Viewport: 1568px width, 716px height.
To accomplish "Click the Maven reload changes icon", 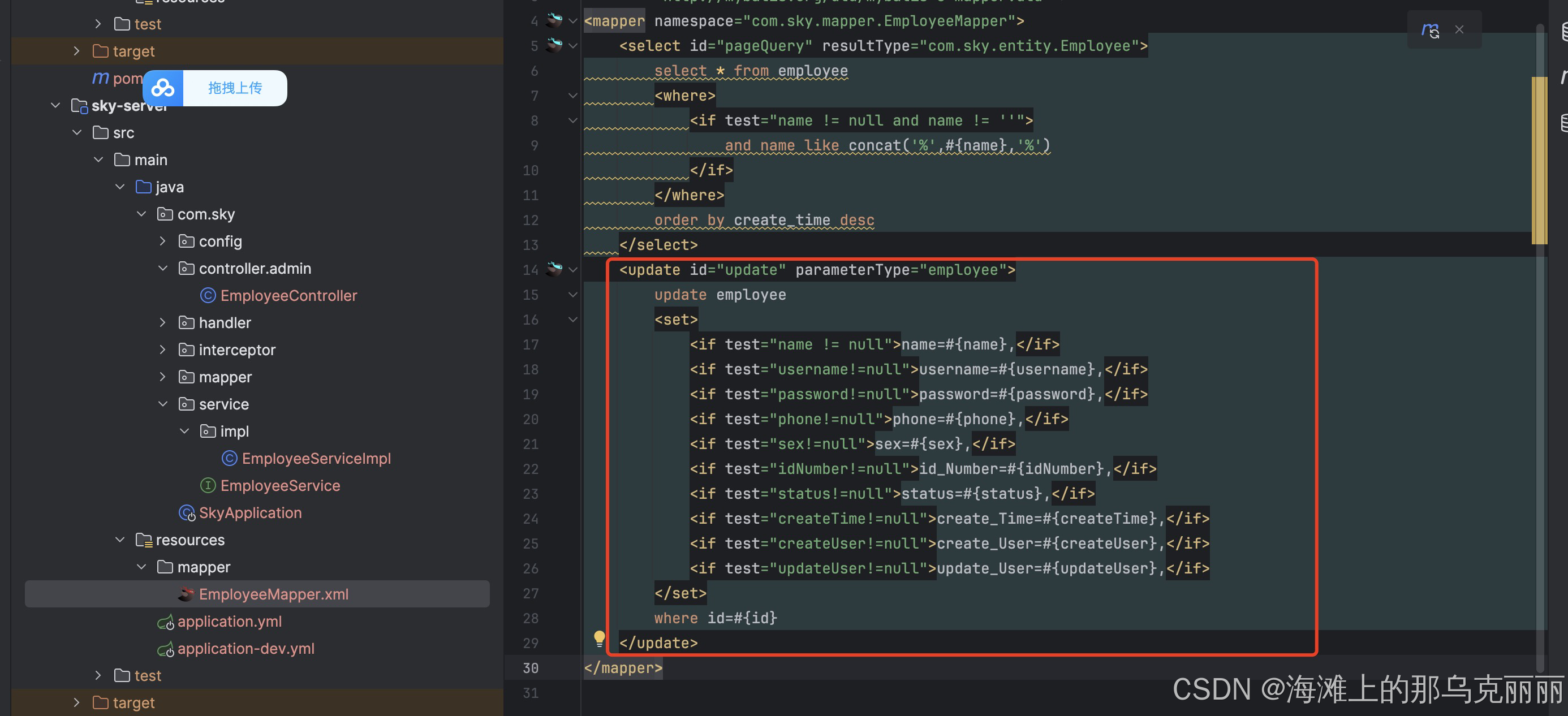I will click(x=1430, y=30).
